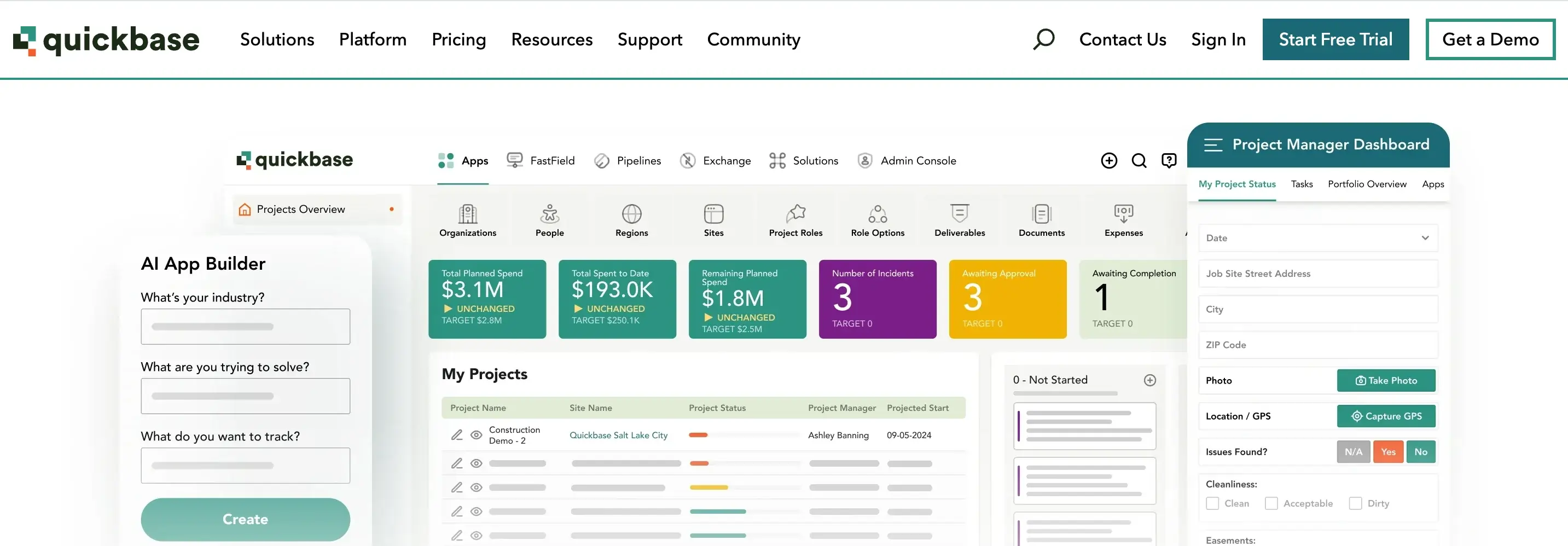
Task: Check the Acceptable cleanliness checkbox
Action: pos(1271,503)
